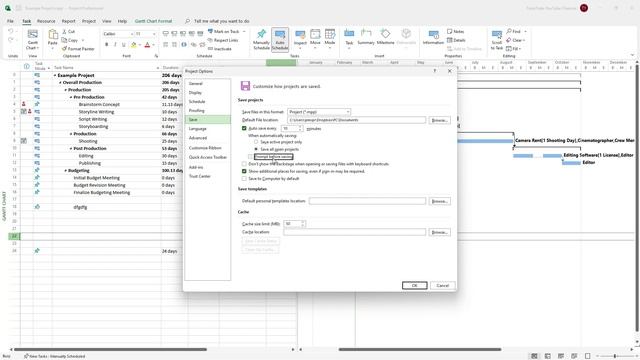Open the File menu
This screenshot has height=360, width=640.
pos(10,21)
